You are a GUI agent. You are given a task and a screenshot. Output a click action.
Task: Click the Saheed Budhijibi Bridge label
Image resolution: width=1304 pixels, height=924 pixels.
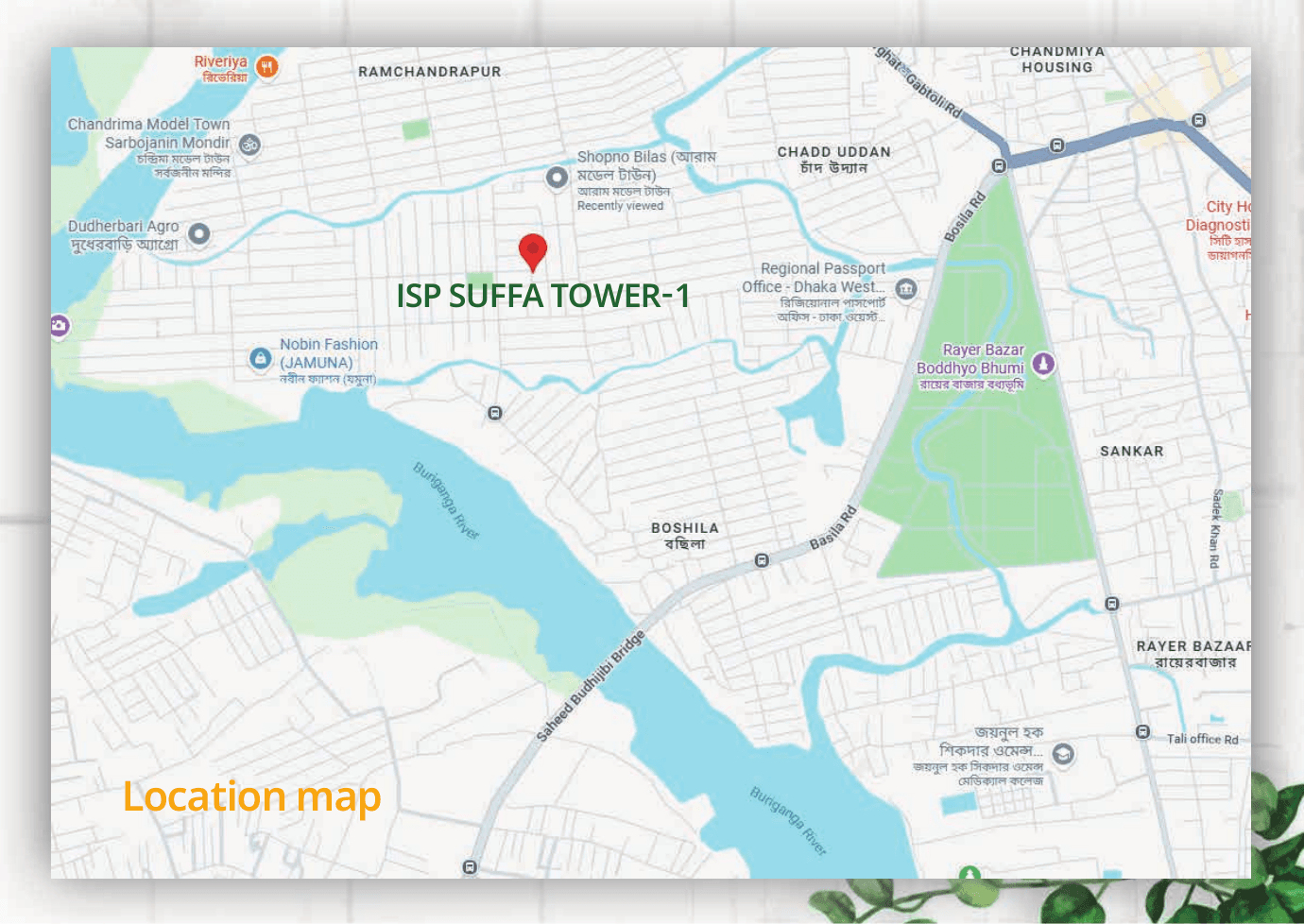(591, 685)
